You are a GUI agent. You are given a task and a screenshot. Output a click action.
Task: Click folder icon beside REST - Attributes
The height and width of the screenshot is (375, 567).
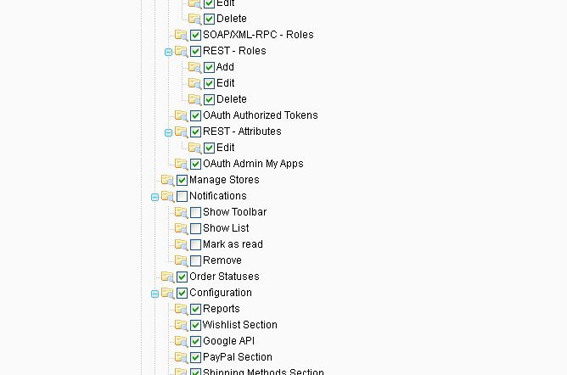181,132
